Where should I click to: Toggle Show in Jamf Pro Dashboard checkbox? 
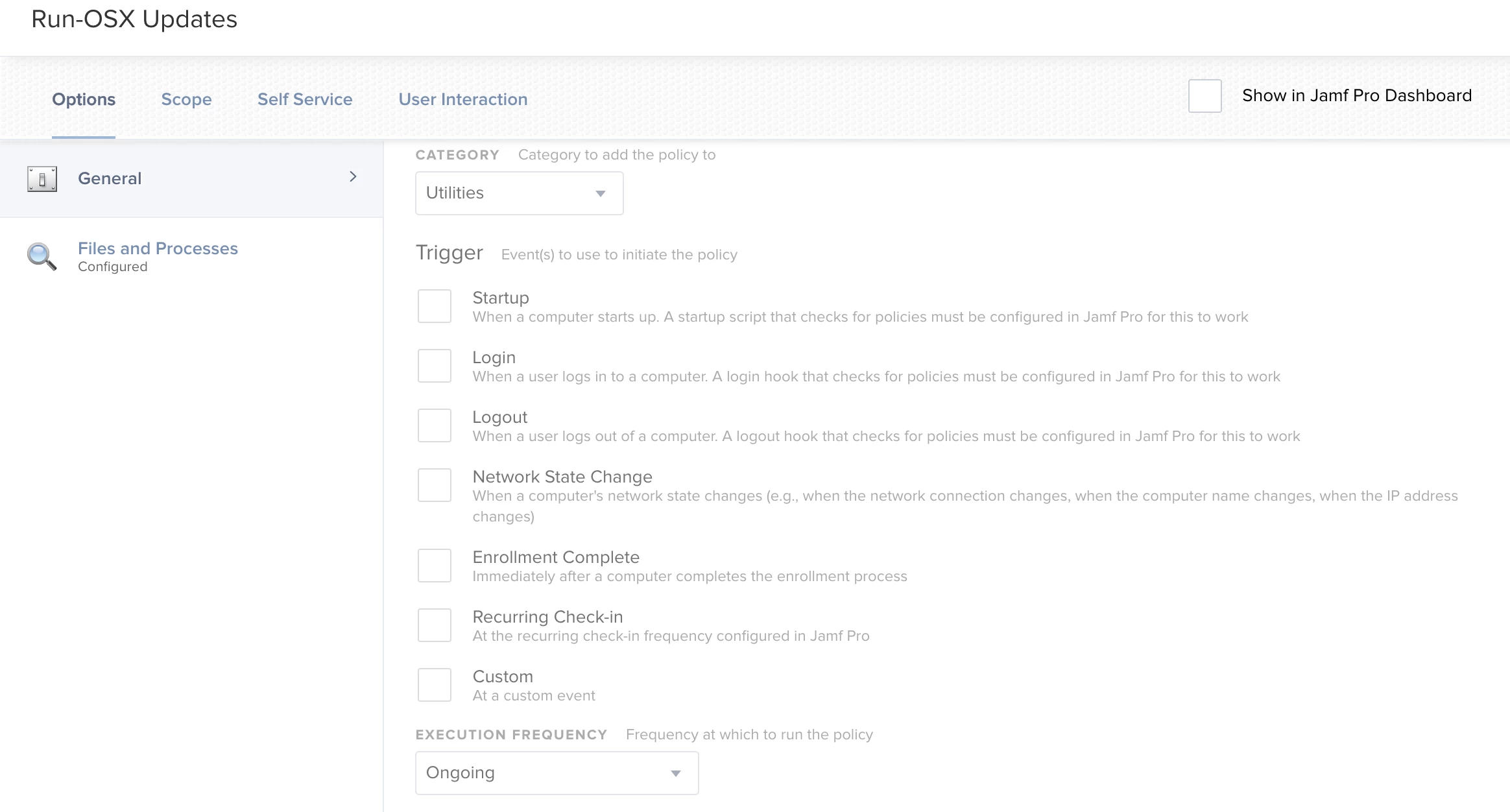pyautogui.click(x=1204, y=96)
